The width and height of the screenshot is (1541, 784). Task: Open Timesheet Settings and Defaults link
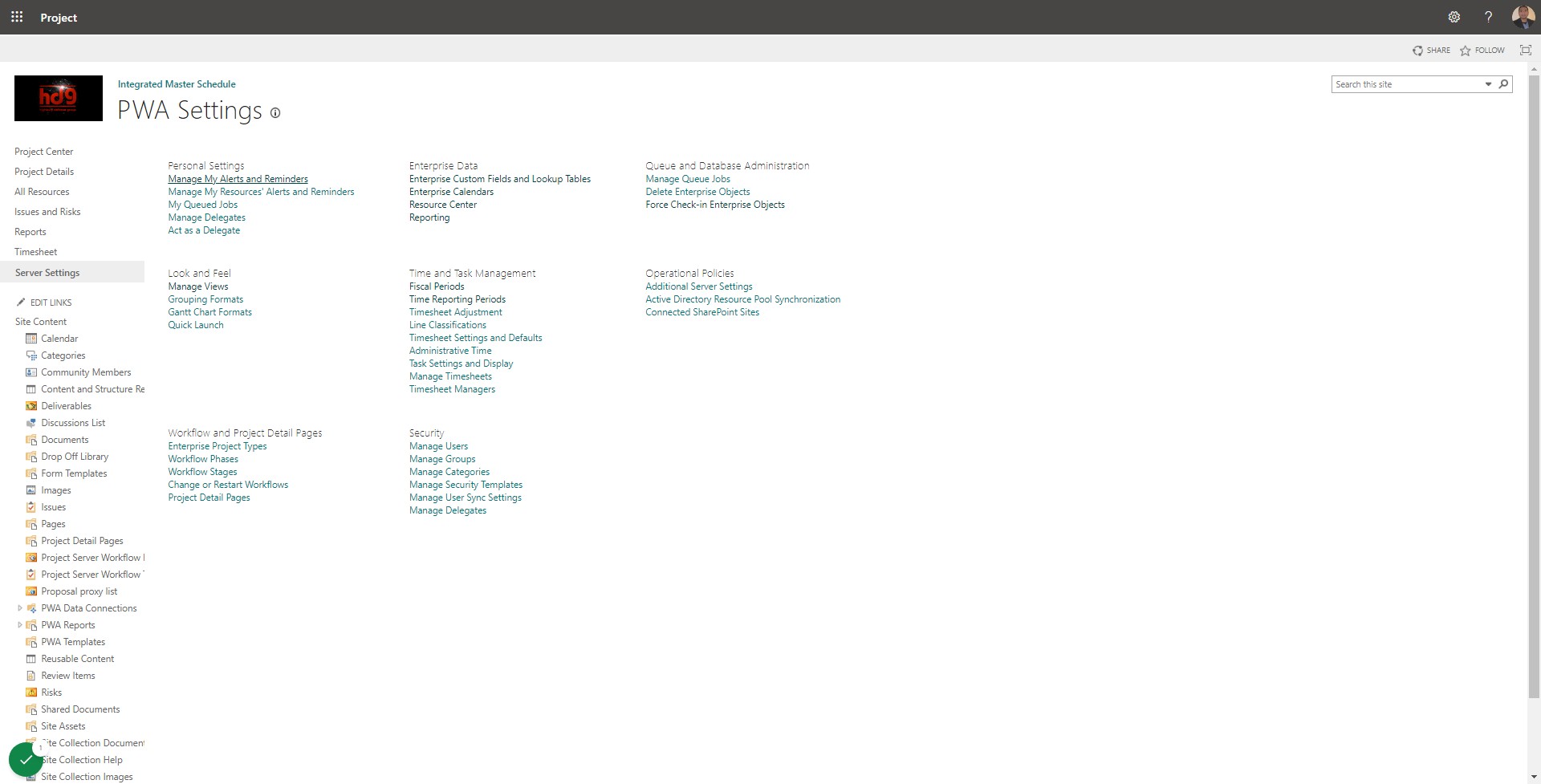pos(475,338)
